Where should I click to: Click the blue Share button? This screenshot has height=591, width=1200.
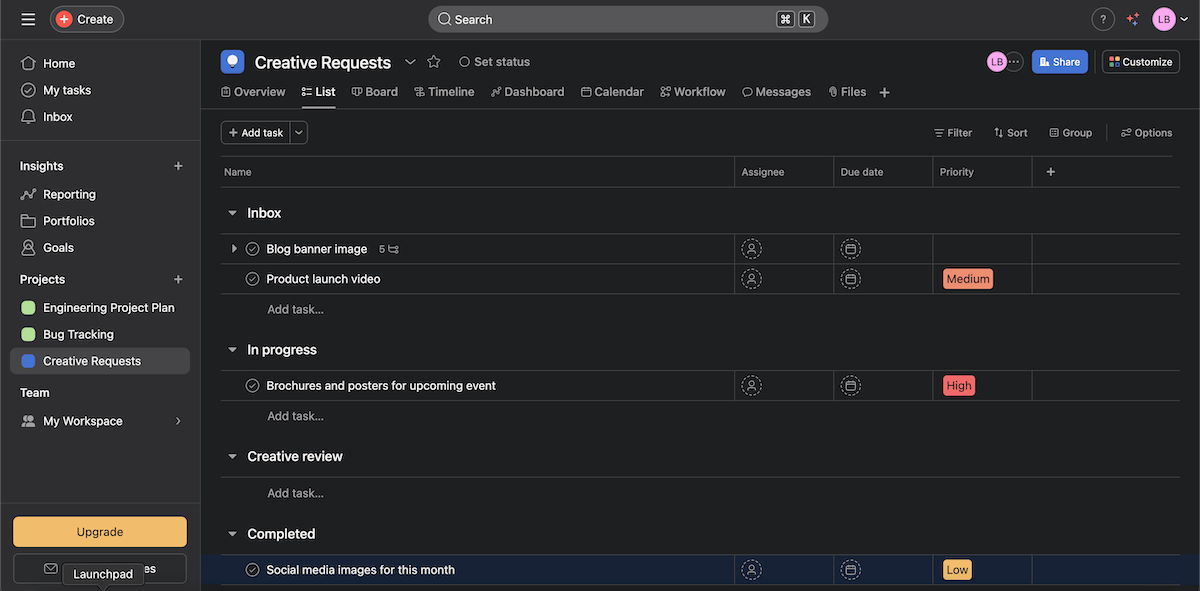[x=1059, y=62]
